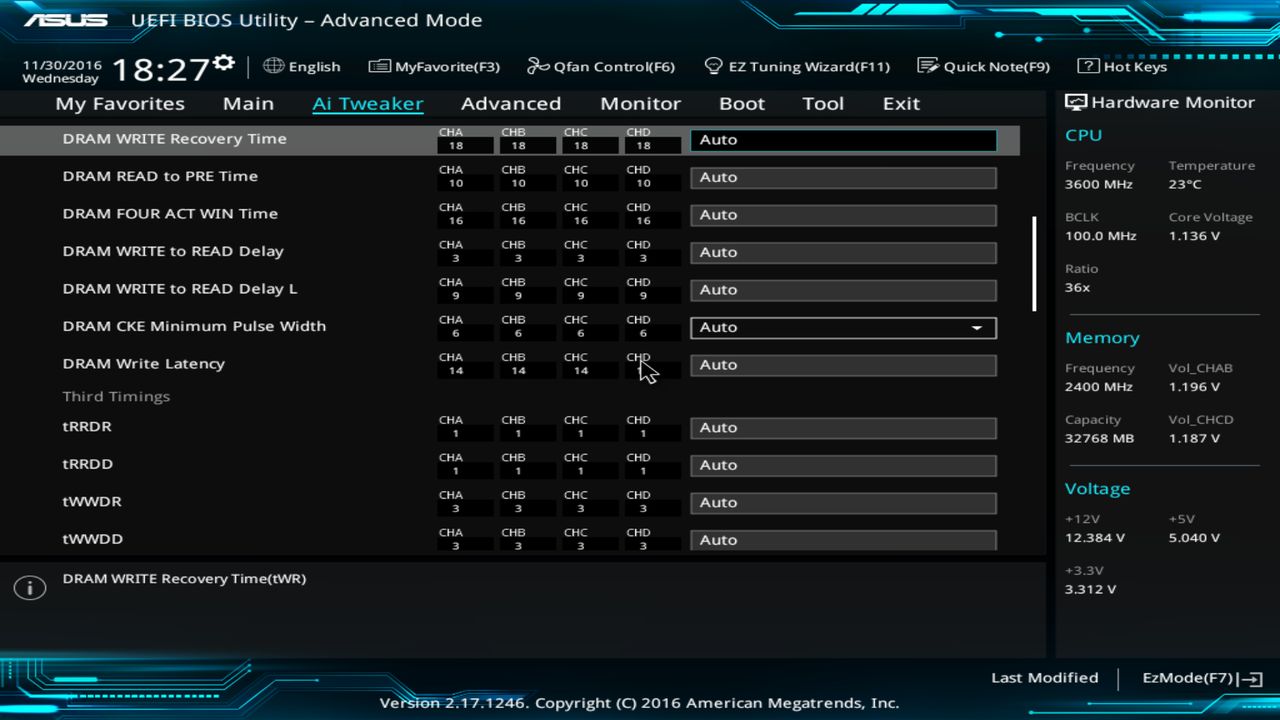Viewport: 1280px width, 720px height.
Task: Select the tWWDD Auto field
Action: [x=843, y=539]
